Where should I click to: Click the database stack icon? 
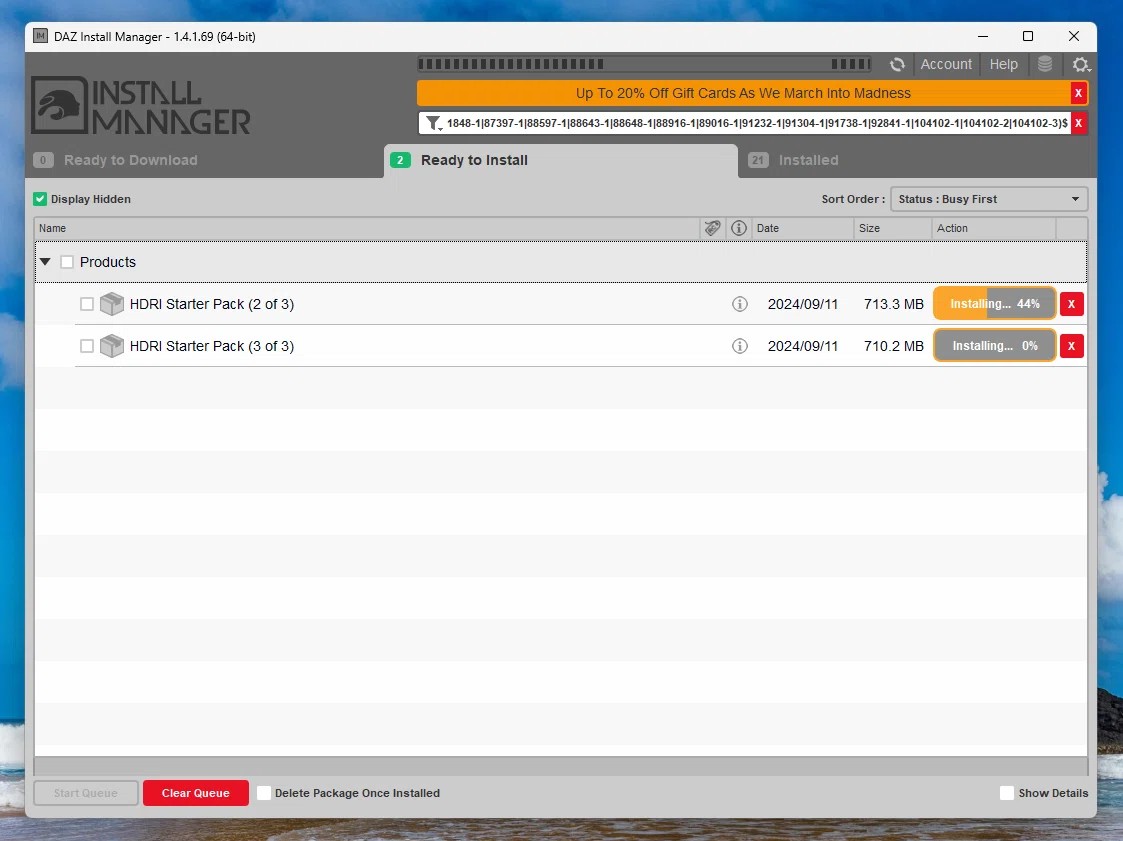click(1045, 64)
